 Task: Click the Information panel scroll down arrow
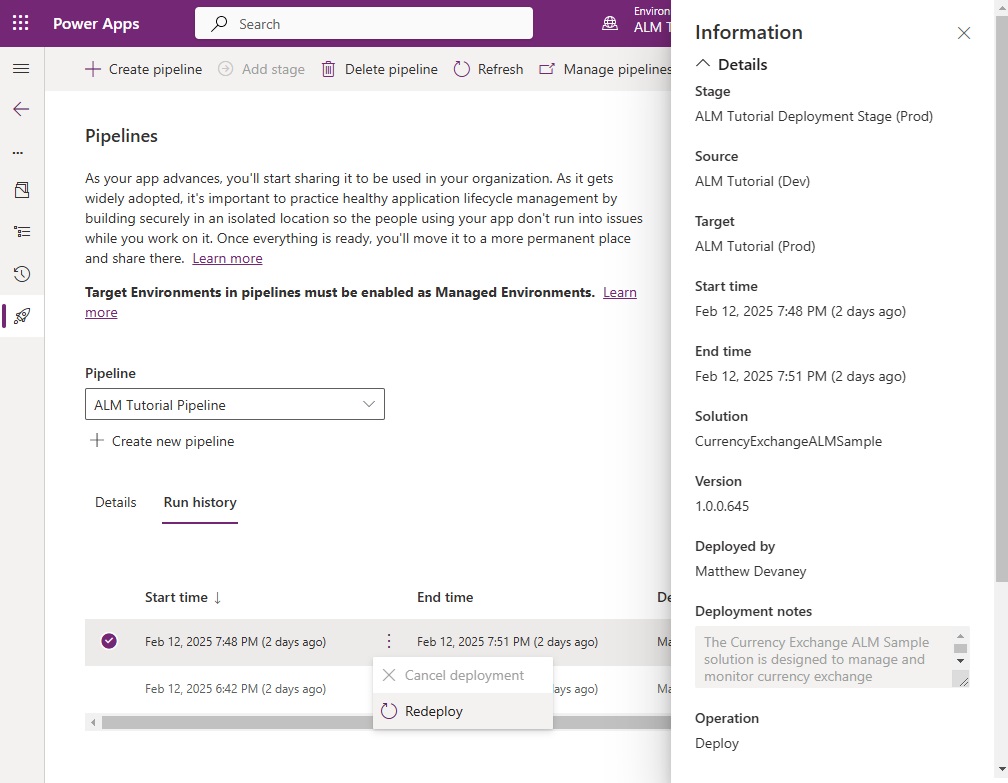(1002, 769)
